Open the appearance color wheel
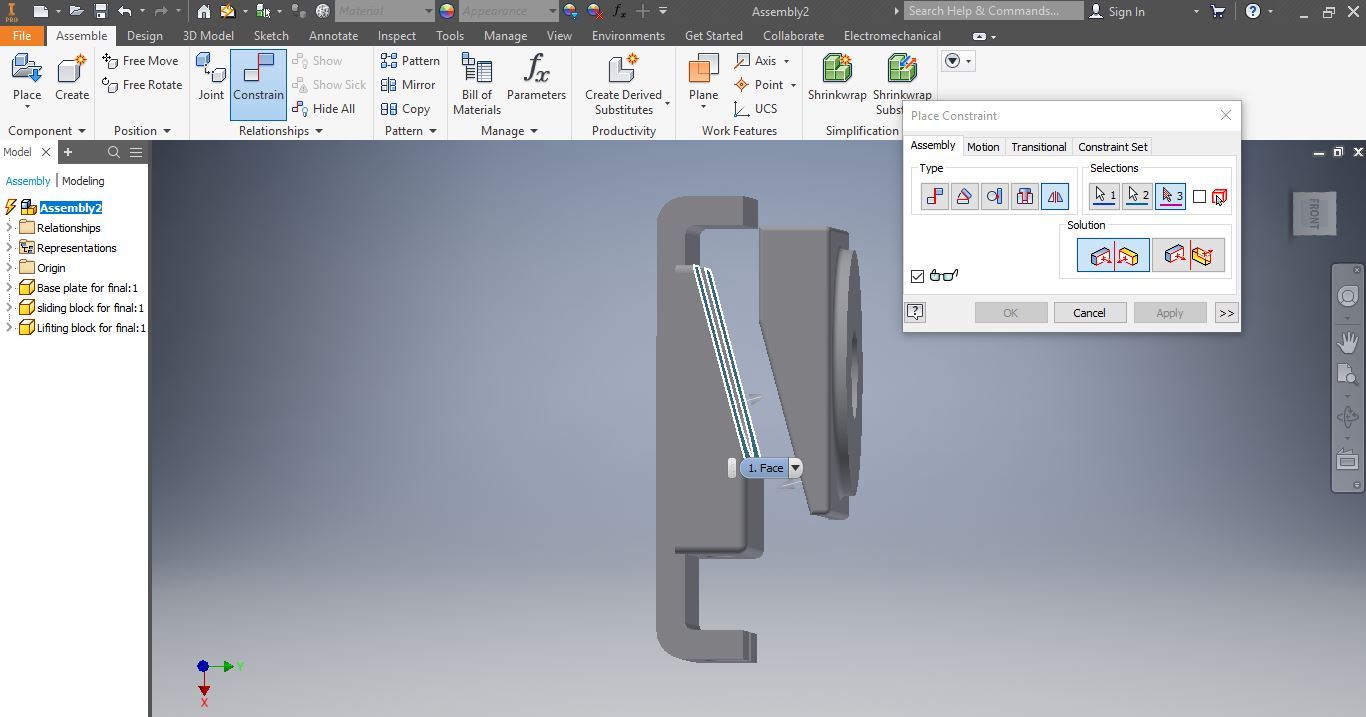This screenshot has height=717, width=1366. (447, 12)
